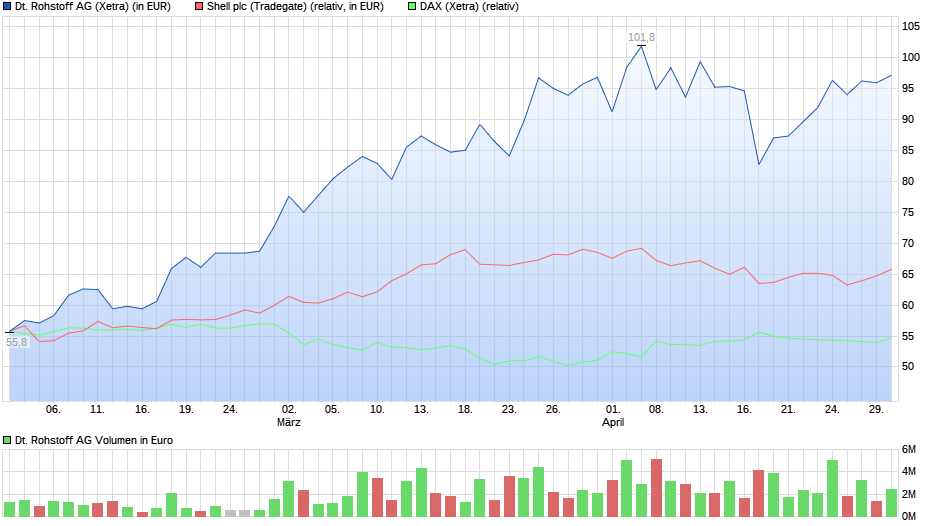Click the 01. date tick above April

coord(613,410)
